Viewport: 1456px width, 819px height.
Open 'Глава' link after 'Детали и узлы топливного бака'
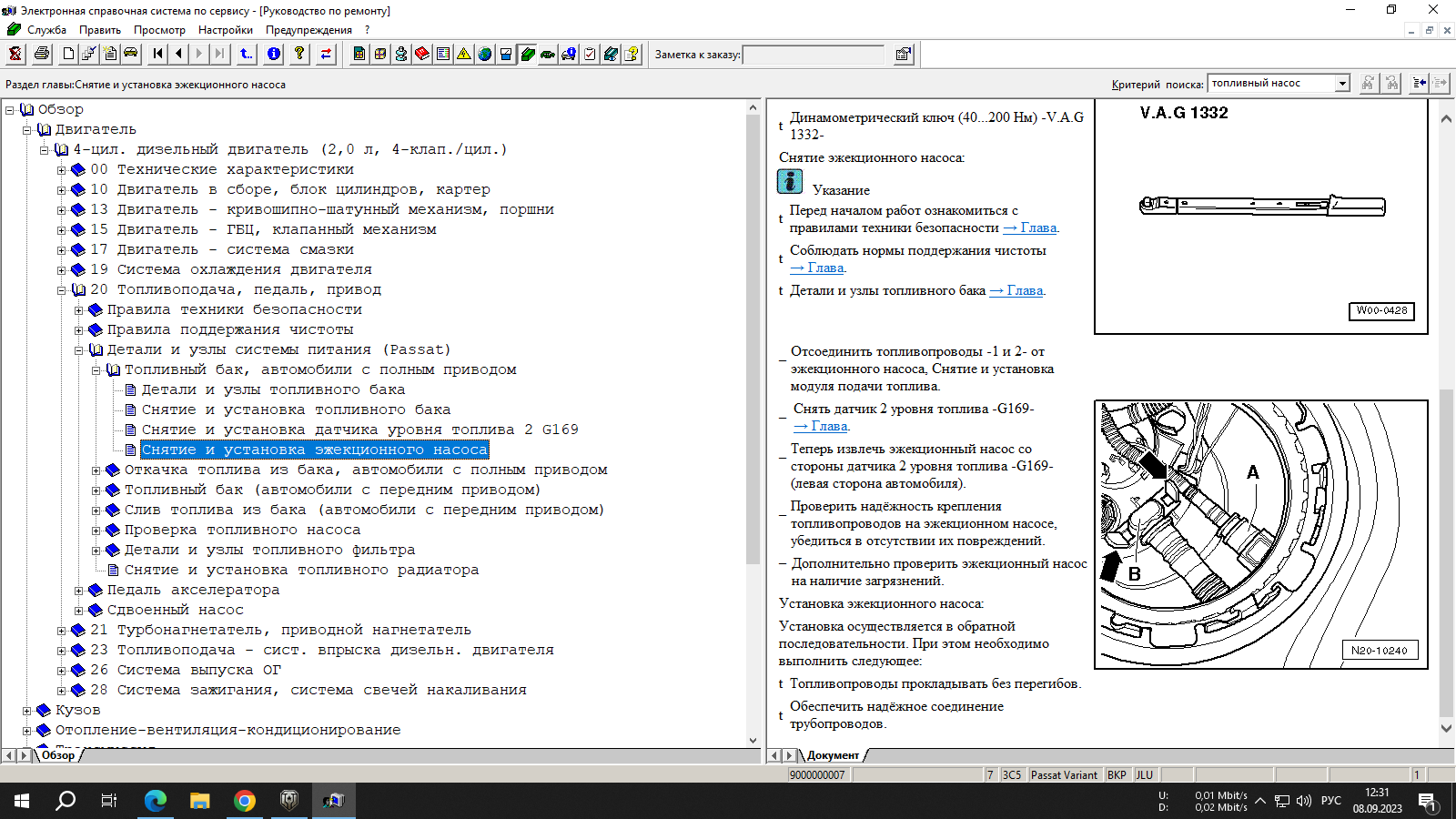point(1023,290)
